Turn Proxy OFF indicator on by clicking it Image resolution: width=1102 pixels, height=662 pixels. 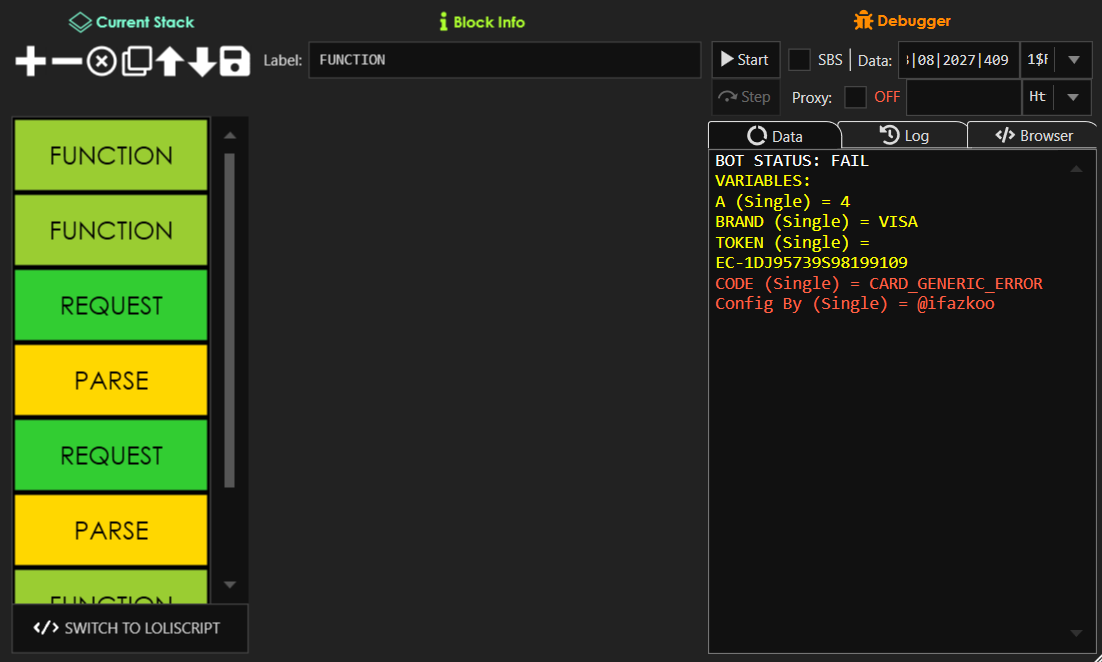[x=885, y=97]
